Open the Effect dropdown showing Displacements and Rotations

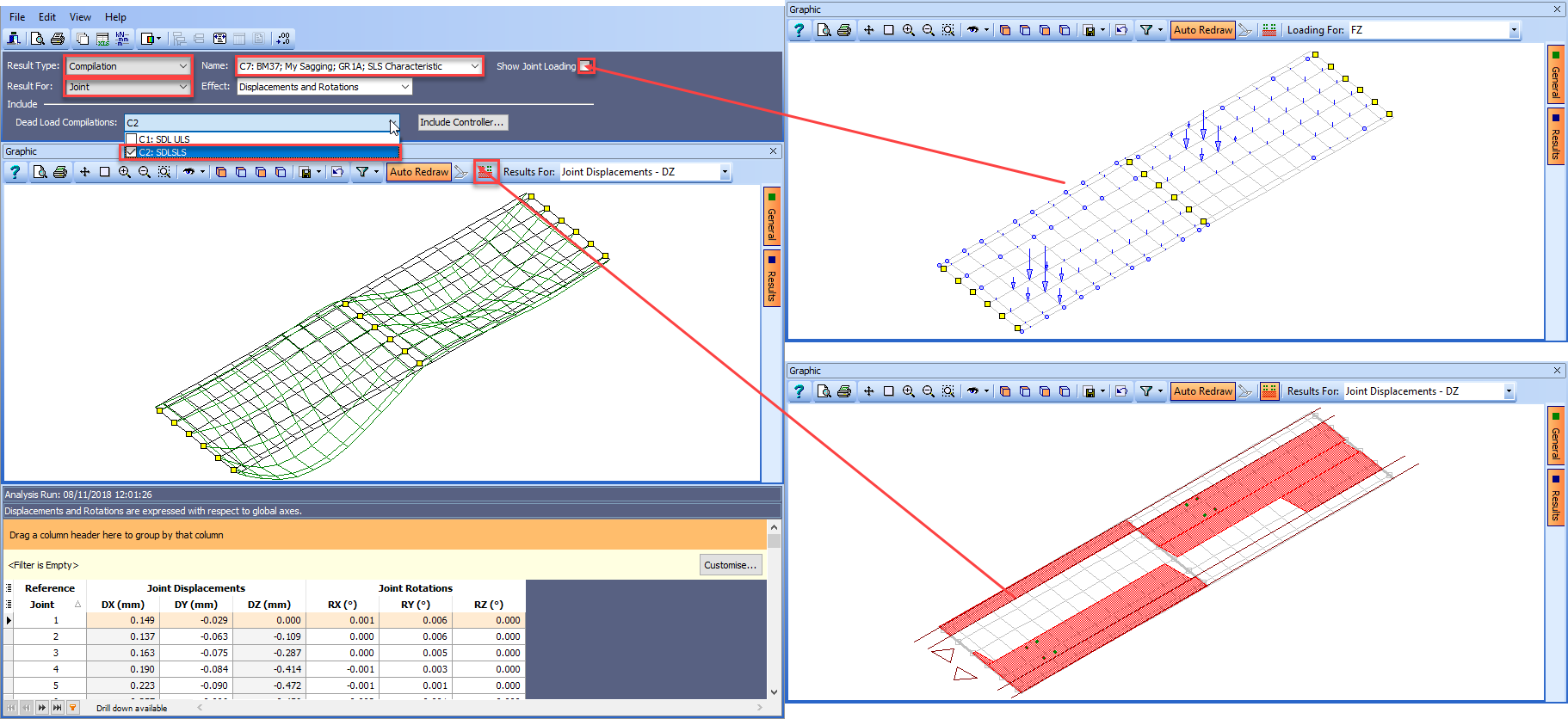(x=324, y=87)
